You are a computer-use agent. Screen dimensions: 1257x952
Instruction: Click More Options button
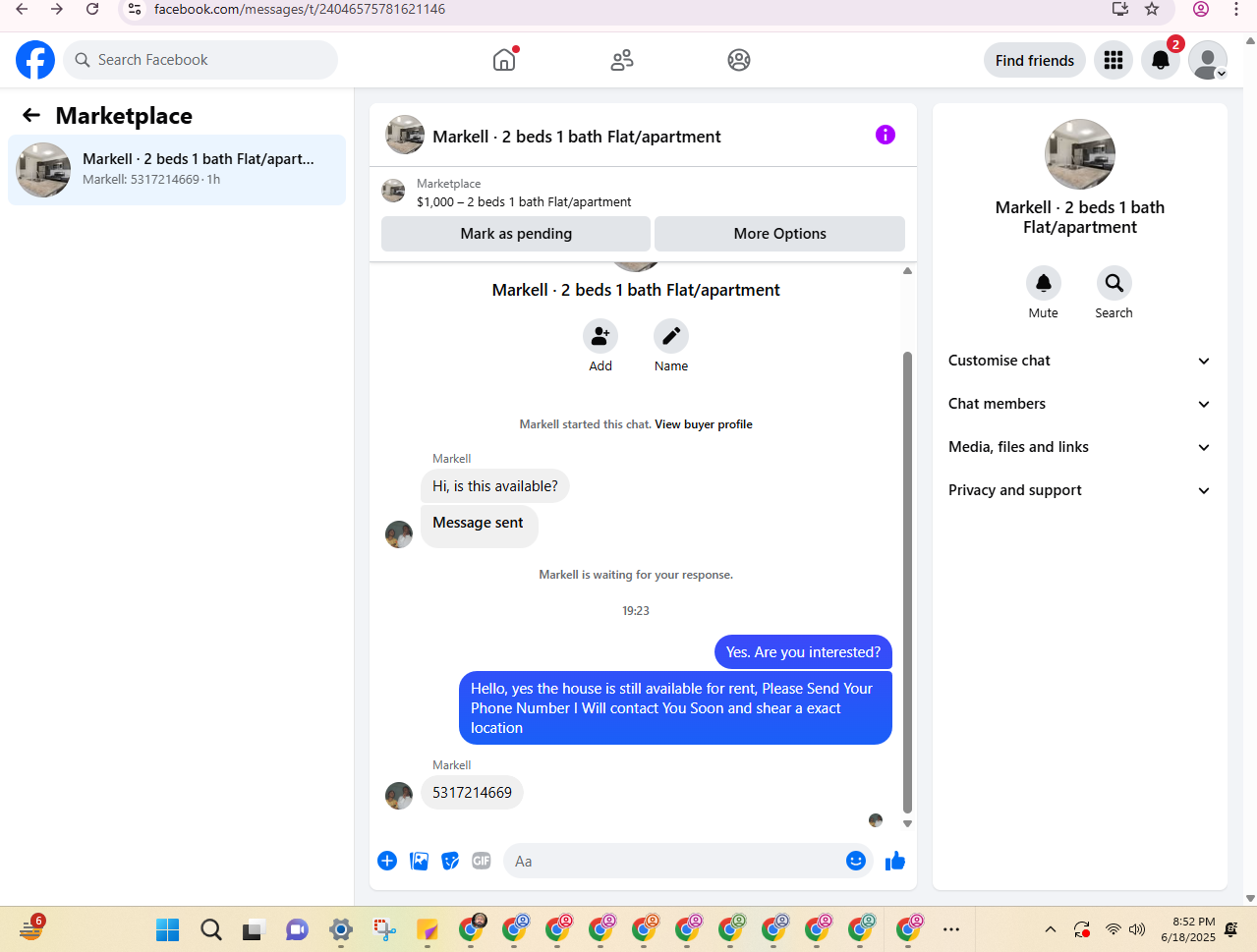(x=780, y=234)
